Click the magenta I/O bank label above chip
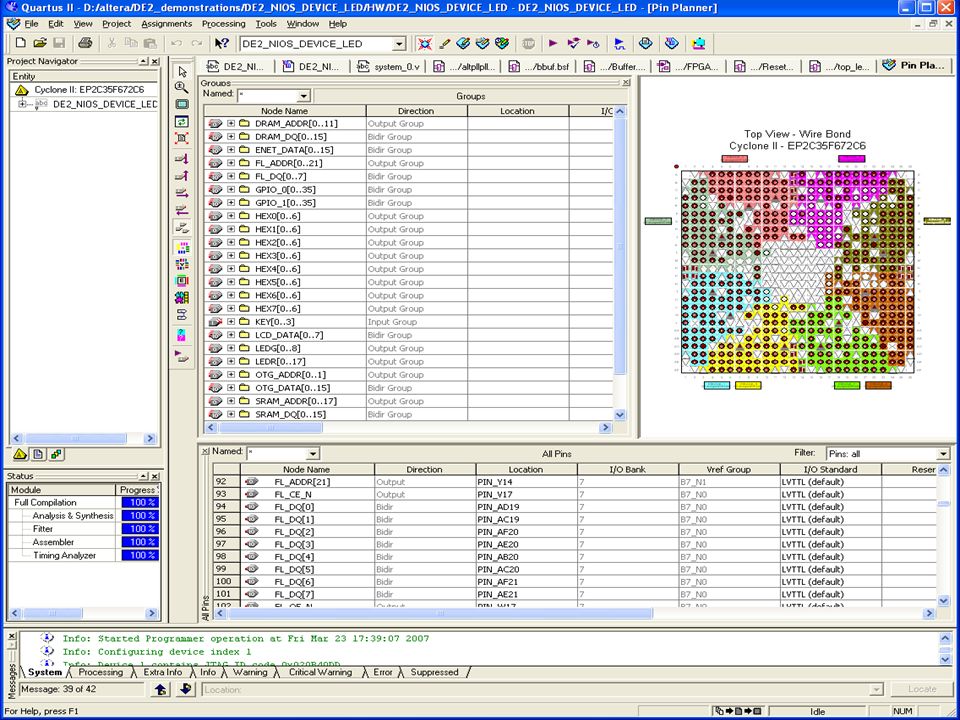 [x=851, y=159]
